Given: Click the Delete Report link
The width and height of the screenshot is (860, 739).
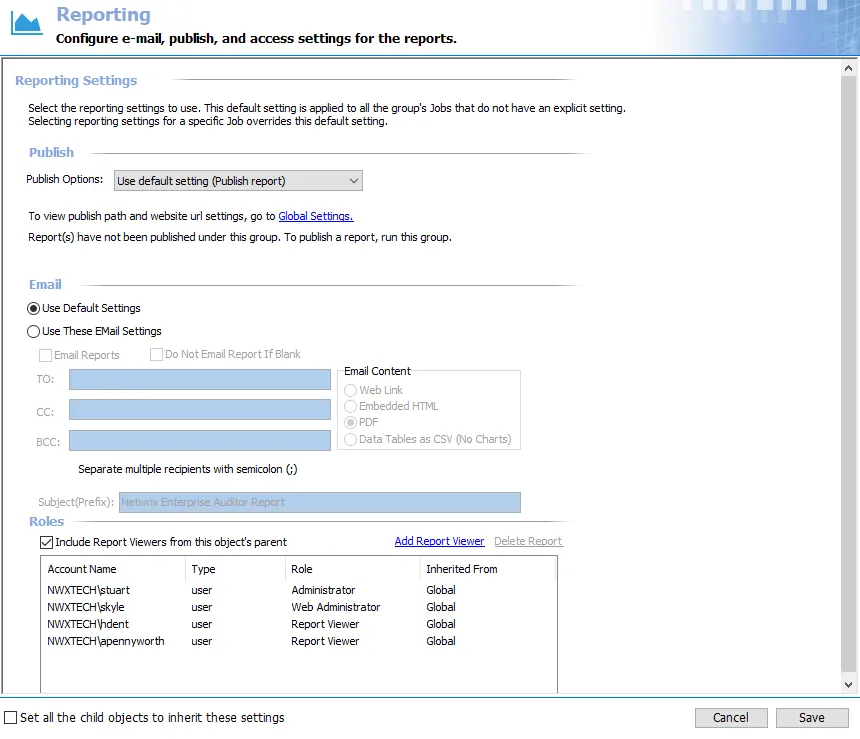Looking at the screenshot, I should click(x=528, y=541).
